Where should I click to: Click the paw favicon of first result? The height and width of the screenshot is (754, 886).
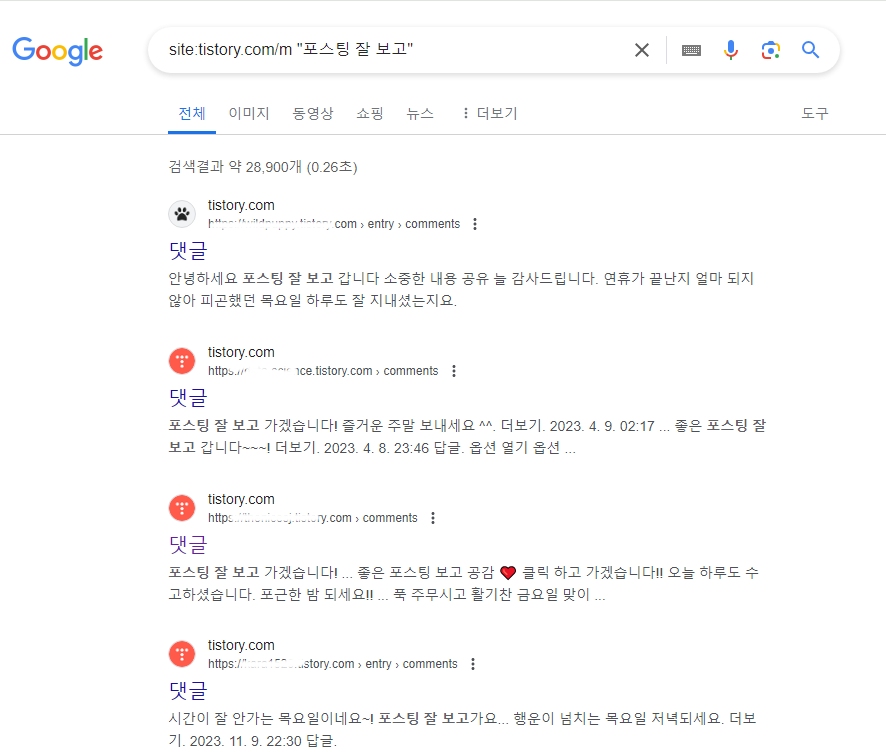pyautogui.click(x=182, y=214)
